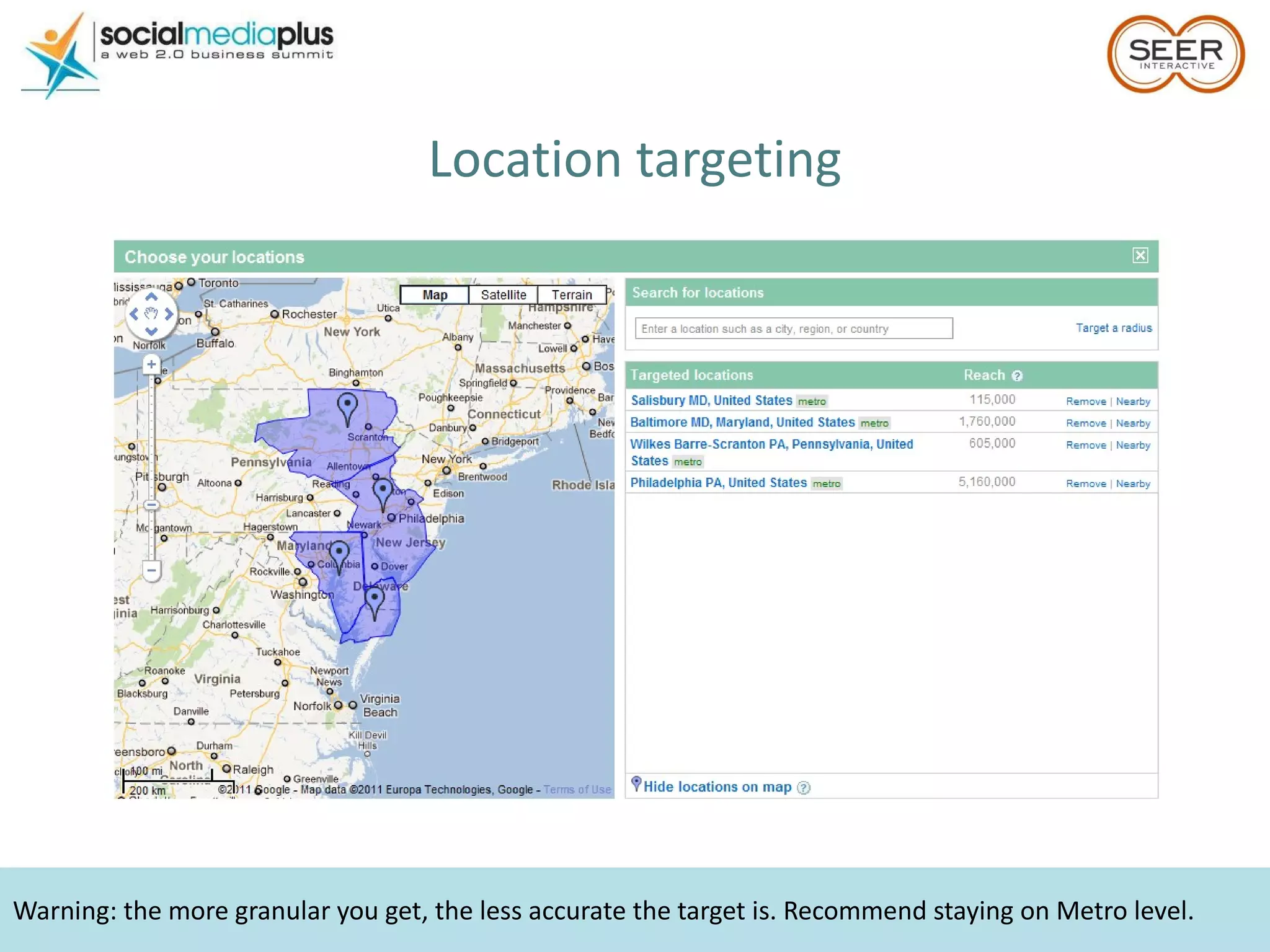Viewport: 1270px width, 952px height.
Task: Click the 605,000 reach value
Action: (x=992, y=443)
